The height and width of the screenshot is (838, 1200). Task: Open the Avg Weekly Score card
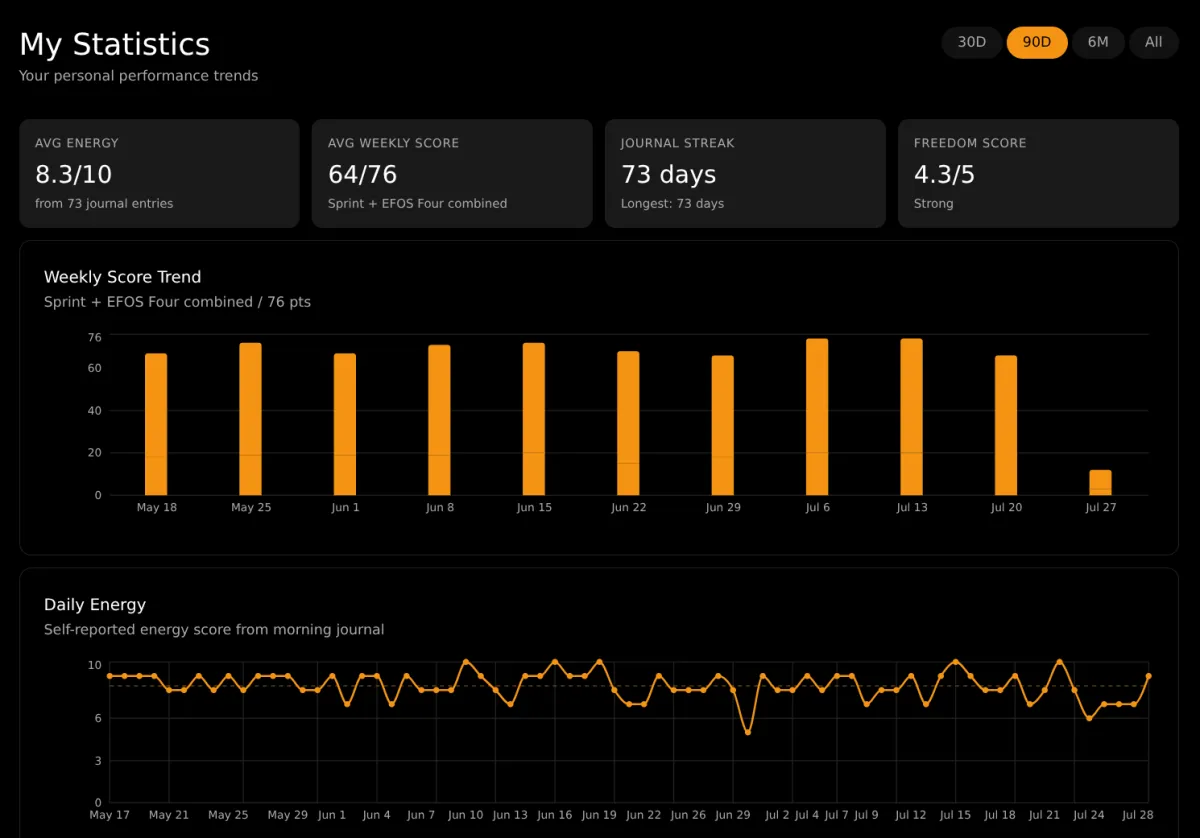click(452, 174)
